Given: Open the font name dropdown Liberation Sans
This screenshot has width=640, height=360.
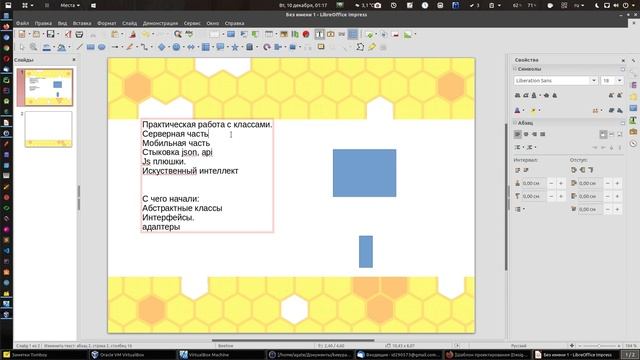Looking at the screenshot, I should (x=594, y=81).
